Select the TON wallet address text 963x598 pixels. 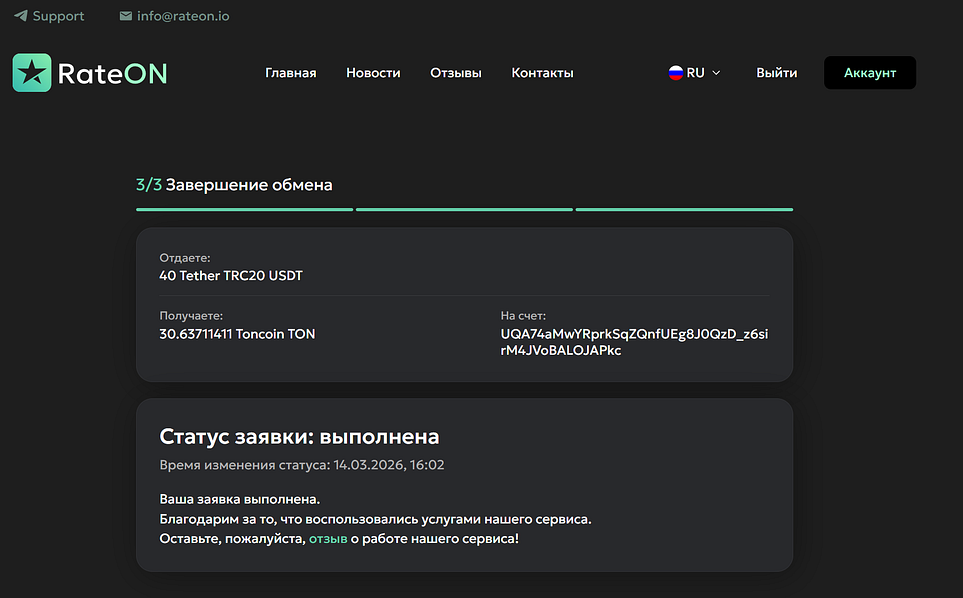(634, 342)
